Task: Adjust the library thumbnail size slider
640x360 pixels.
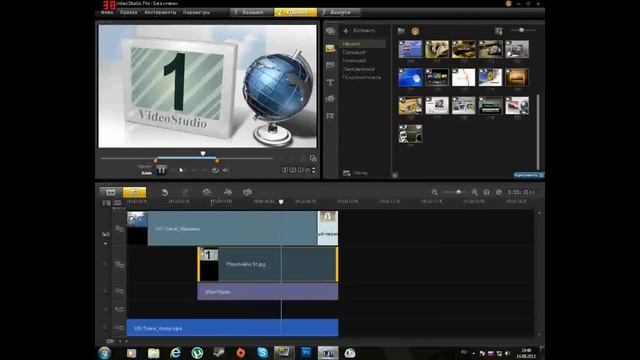Action: point(524,30)
